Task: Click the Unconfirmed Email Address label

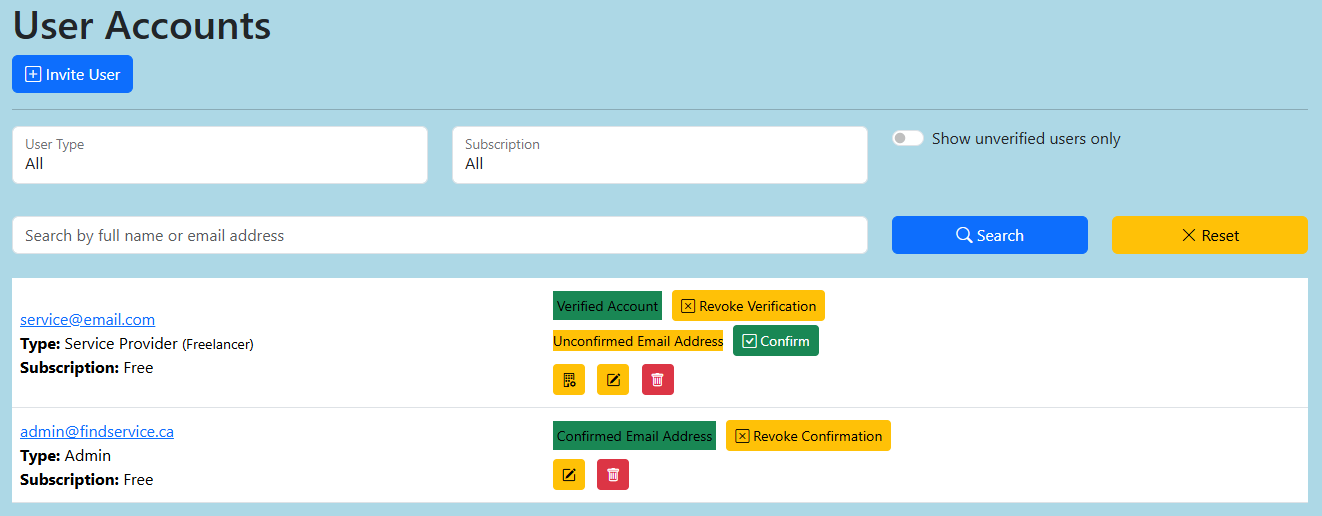Action: [638, 341]
